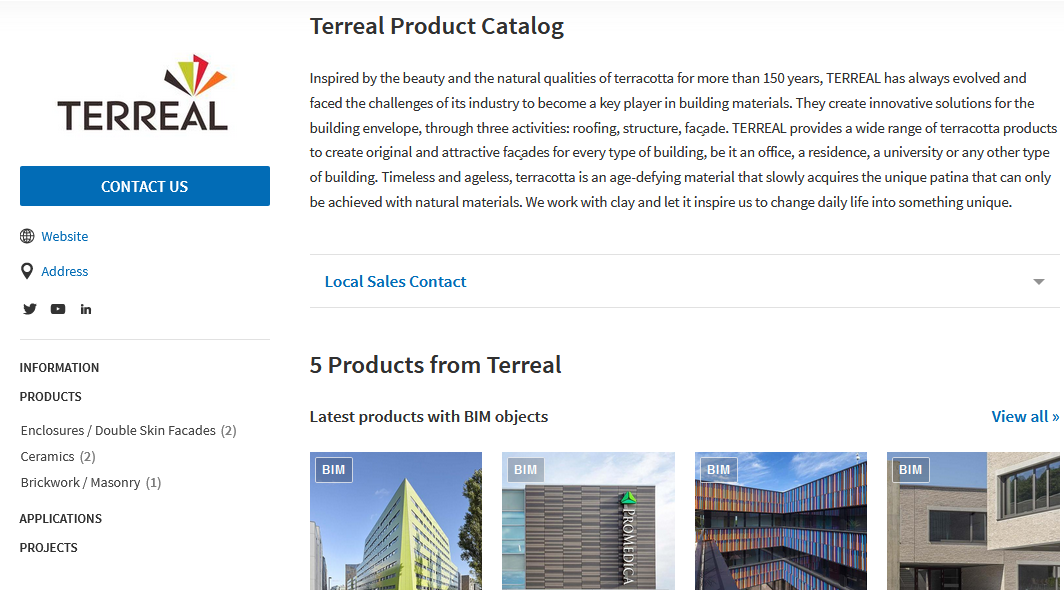The width and height of the screenshot is (1064, 590).
Task: Filter by Ceramics category
Action: click(x=58, y=456)
